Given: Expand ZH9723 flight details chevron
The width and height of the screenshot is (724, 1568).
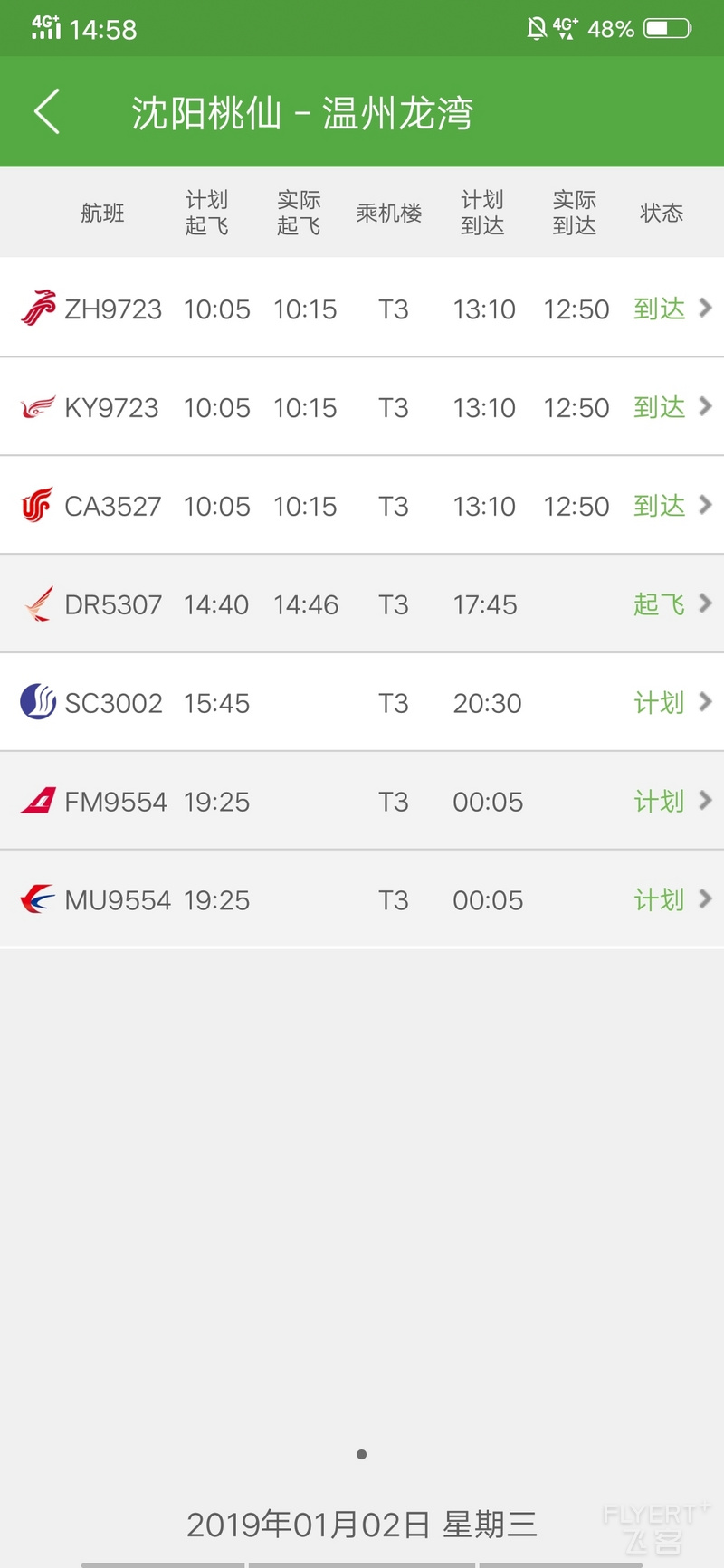Looking at the screenshot, I should (x=706, y=308).
